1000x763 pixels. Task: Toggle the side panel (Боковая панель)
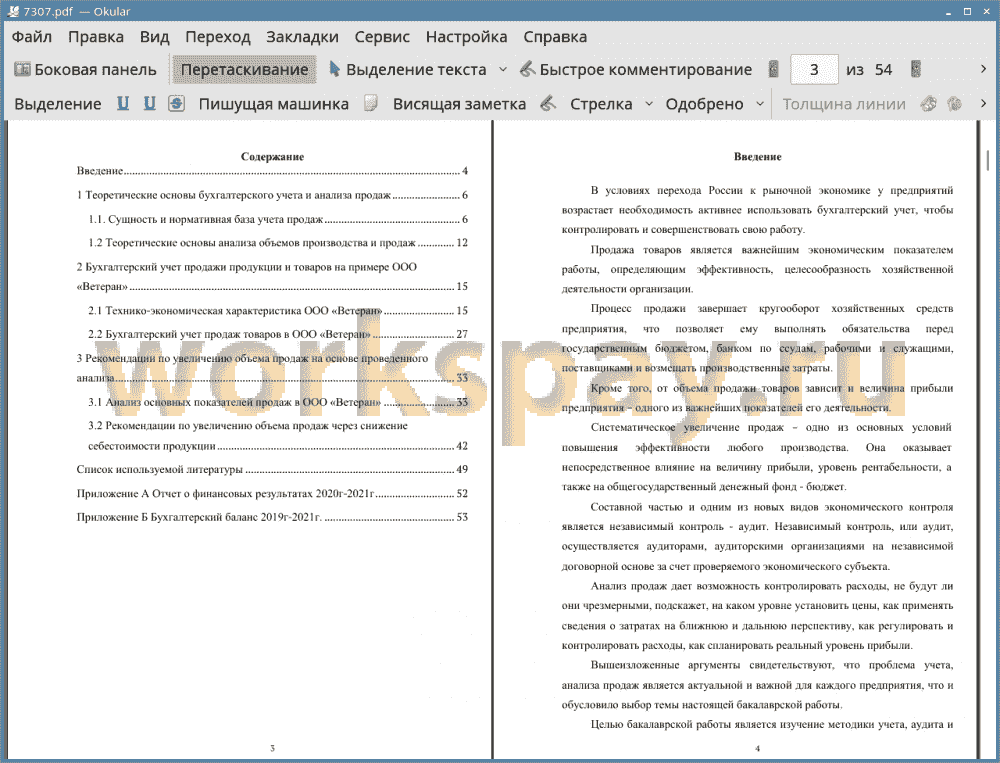point(85,70)
